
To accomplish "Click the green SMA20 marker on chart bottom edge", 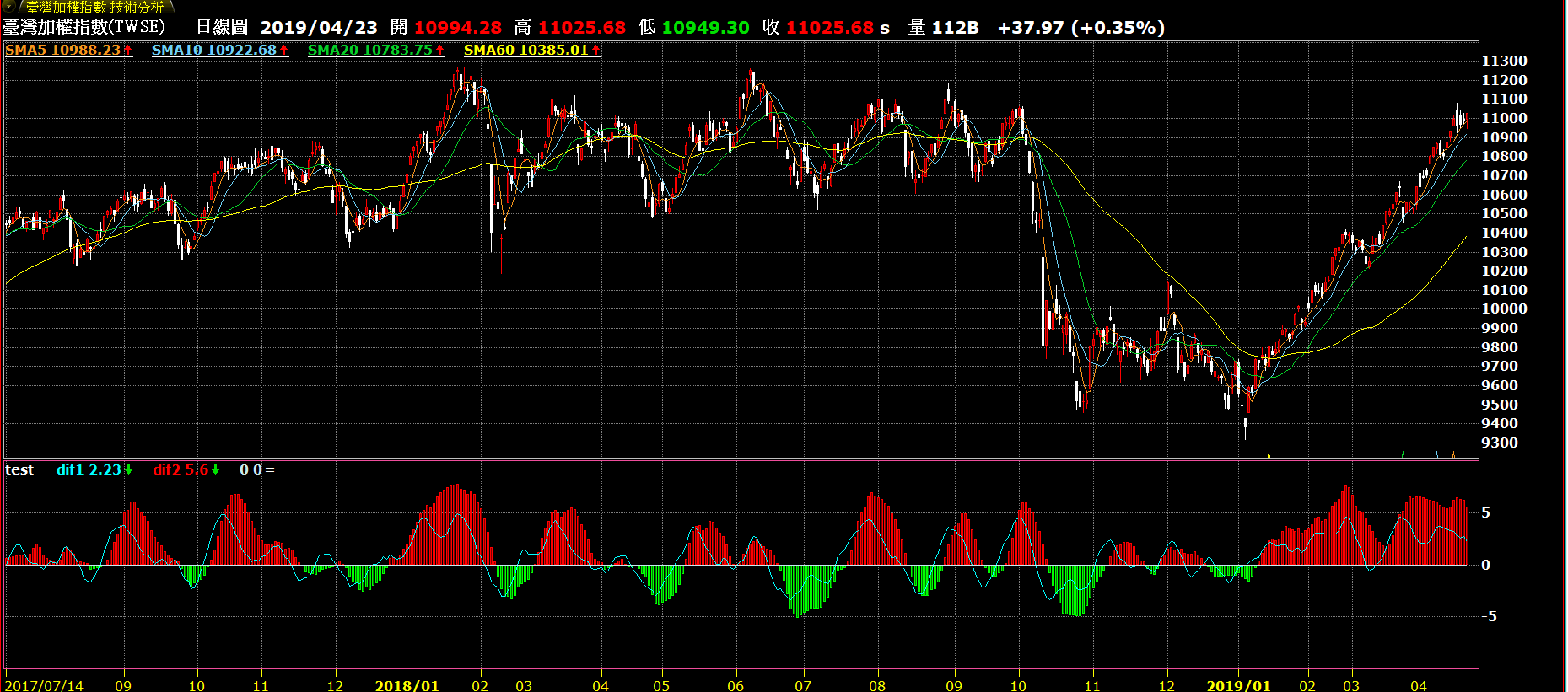I will 1403,454.
